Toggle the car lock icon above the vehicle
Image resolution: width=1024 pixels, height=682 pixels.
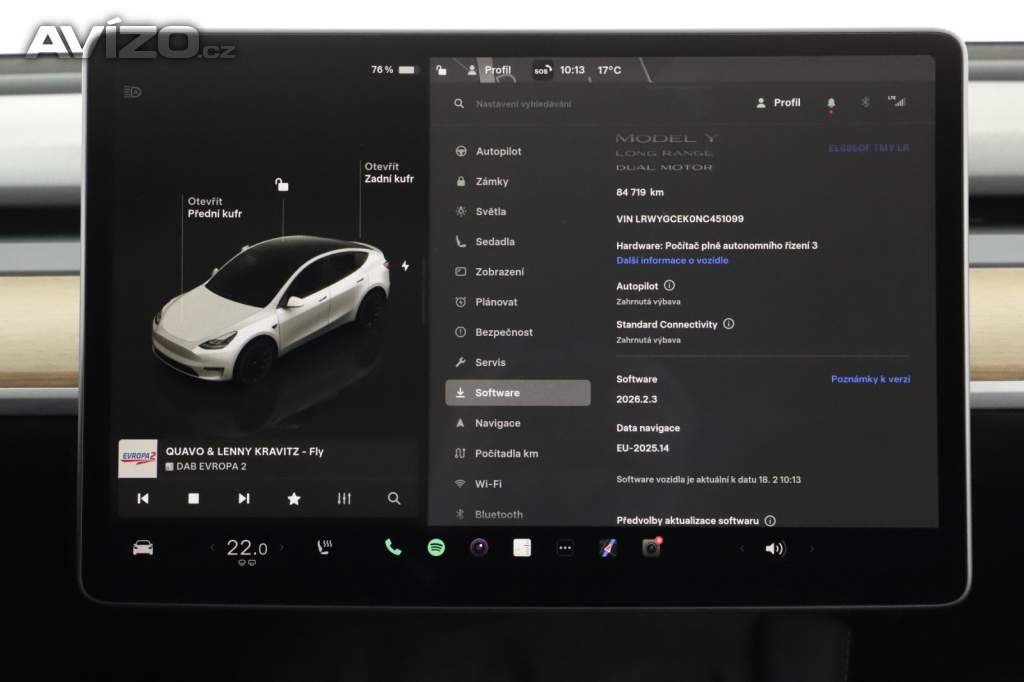[x=282, y=184]
